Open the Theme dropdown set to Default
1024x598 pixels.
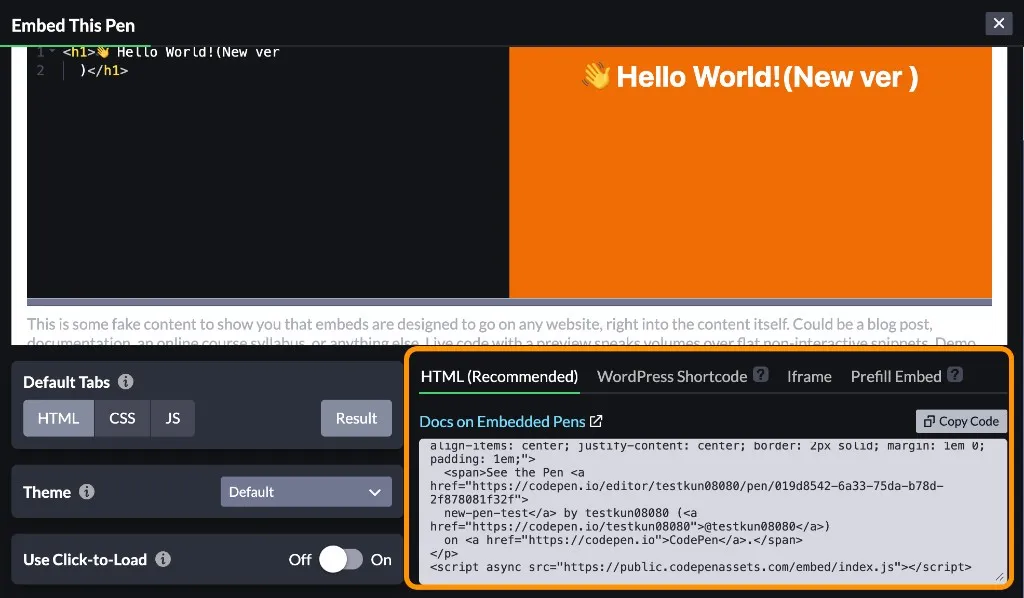(306, 492)
